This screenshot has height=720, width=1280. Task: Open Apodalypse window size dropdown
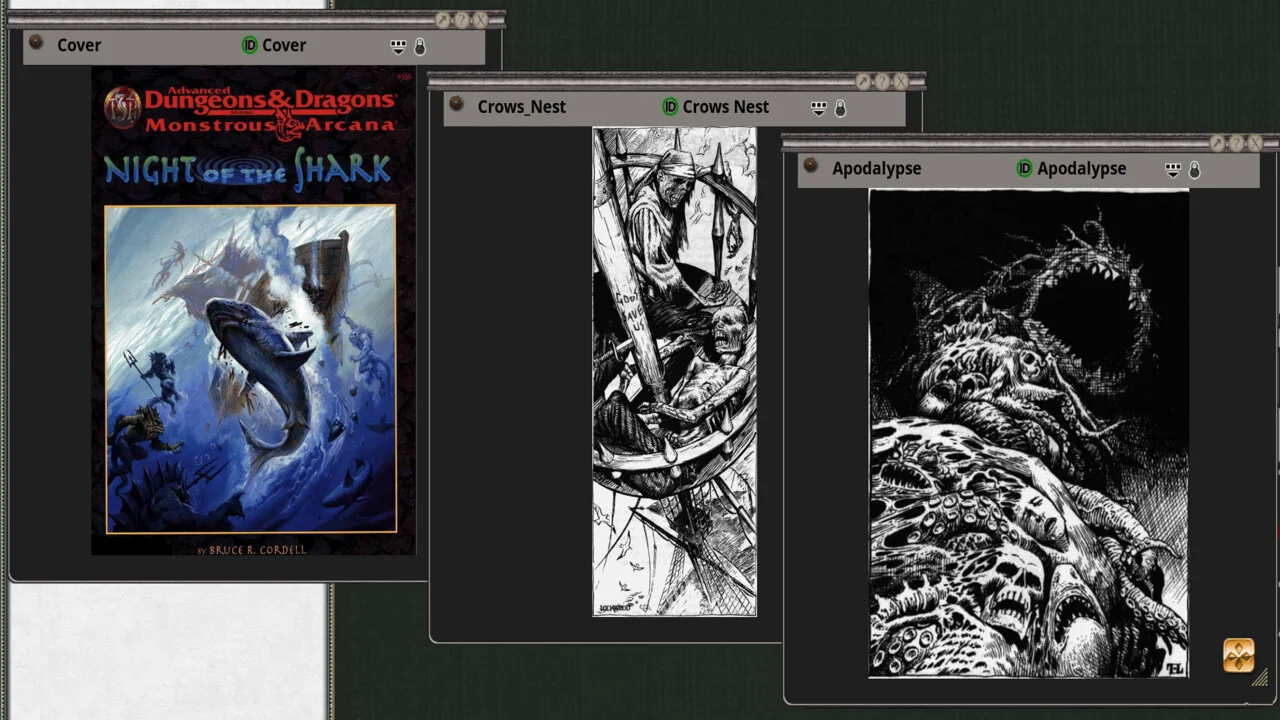coord(1172,171)
